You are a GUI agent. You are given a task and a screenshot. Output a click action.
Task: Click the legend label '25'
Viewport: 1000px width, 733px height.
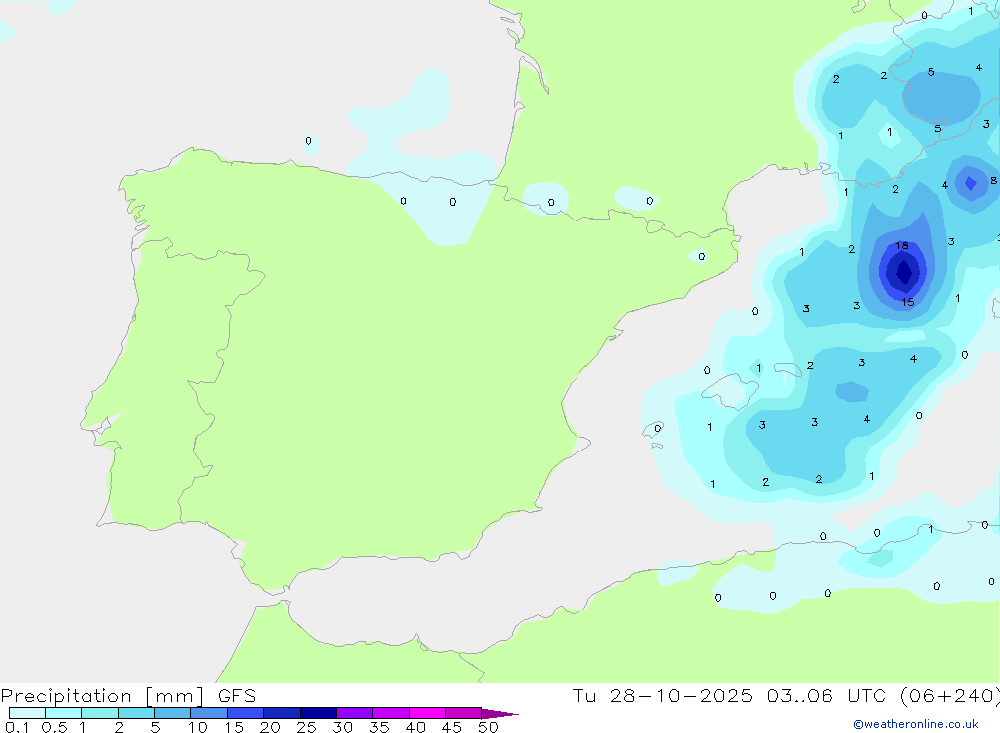[306, 727]
